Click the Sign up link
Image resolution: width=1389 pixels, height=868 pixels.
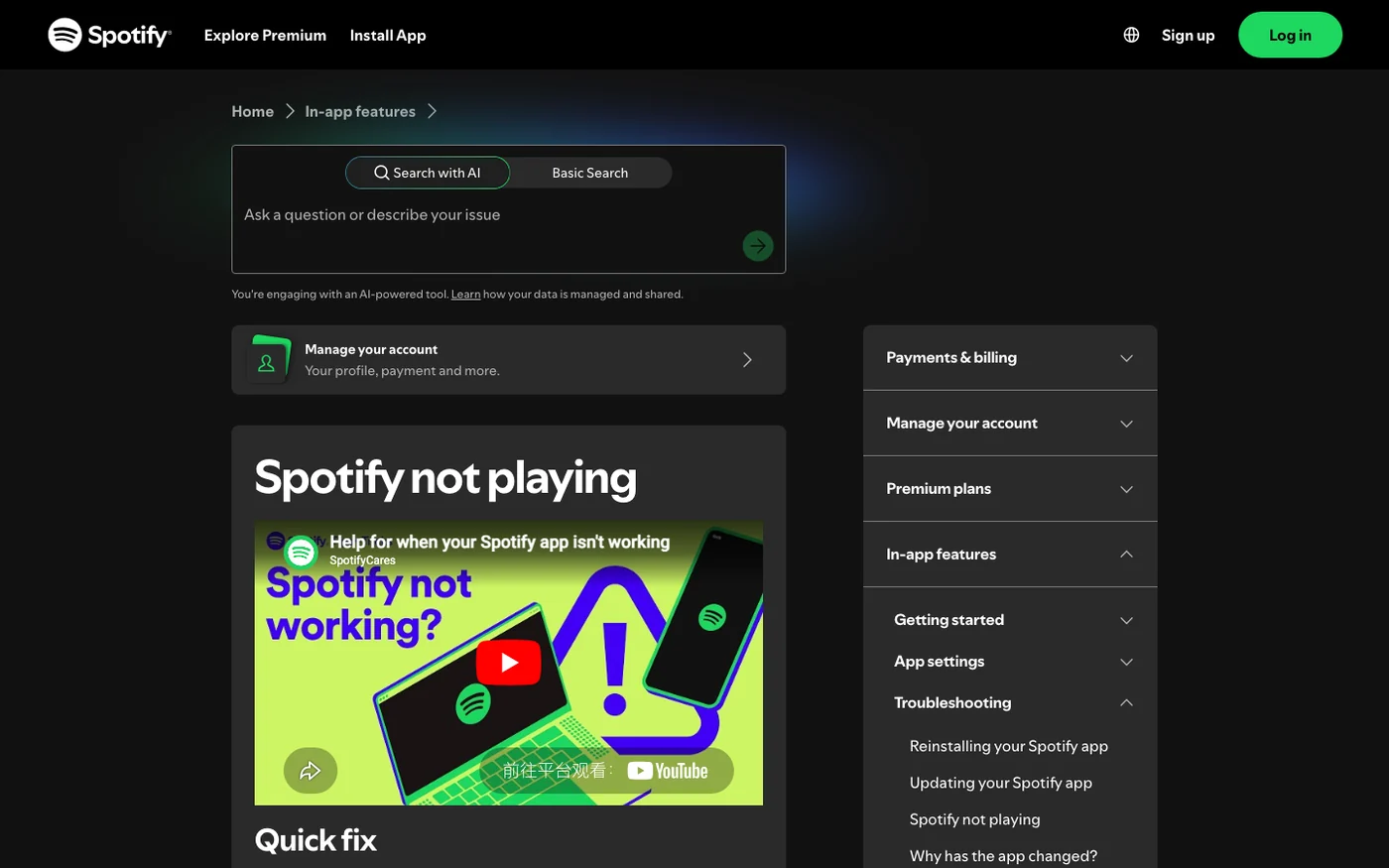click(1188, 35)
